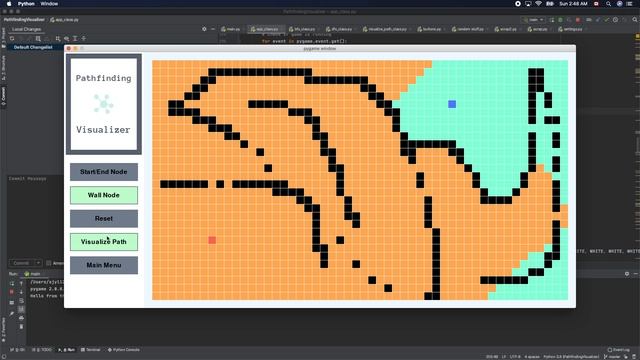Open the Commit button dropdown arrow
The height and width of the screenshot is (360, 640).
[38, 263]
